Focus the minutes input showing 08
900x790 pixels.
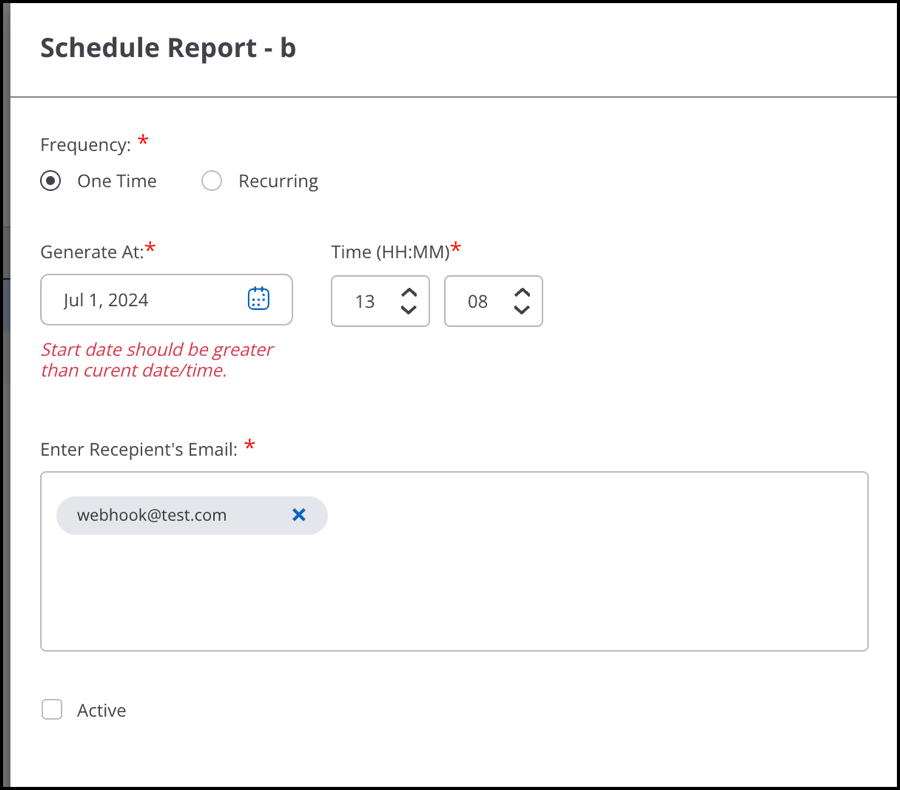(478, 301)
